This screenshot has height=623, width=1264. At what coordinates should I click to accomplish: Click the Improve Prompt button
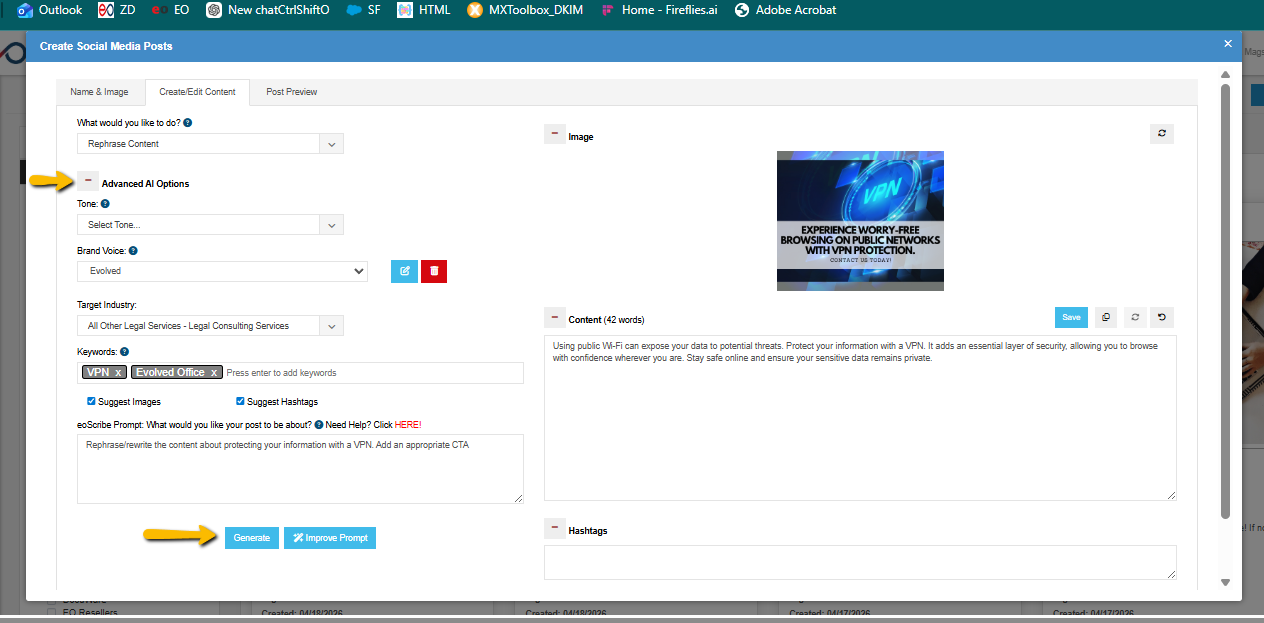click(x=330, y=537)
